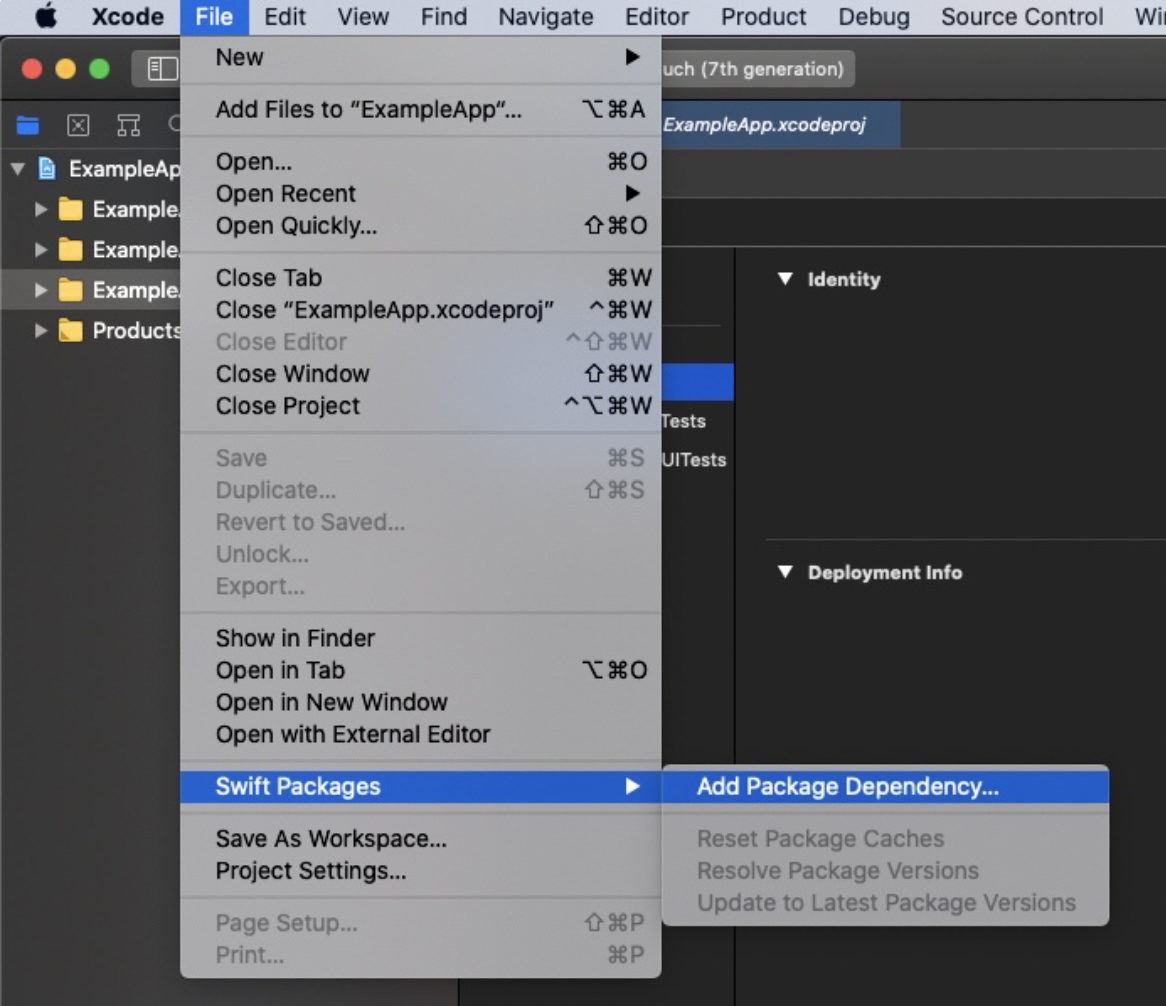Select the Products folder row
Viewport: 1166px width, 1006px height.
coord(91,330)
